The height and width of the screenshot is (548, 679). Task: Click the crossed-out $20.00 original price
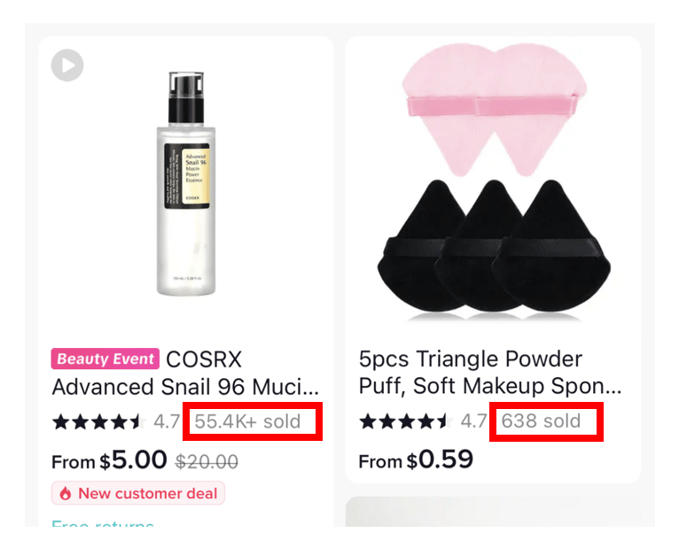(x=207, y=462)
